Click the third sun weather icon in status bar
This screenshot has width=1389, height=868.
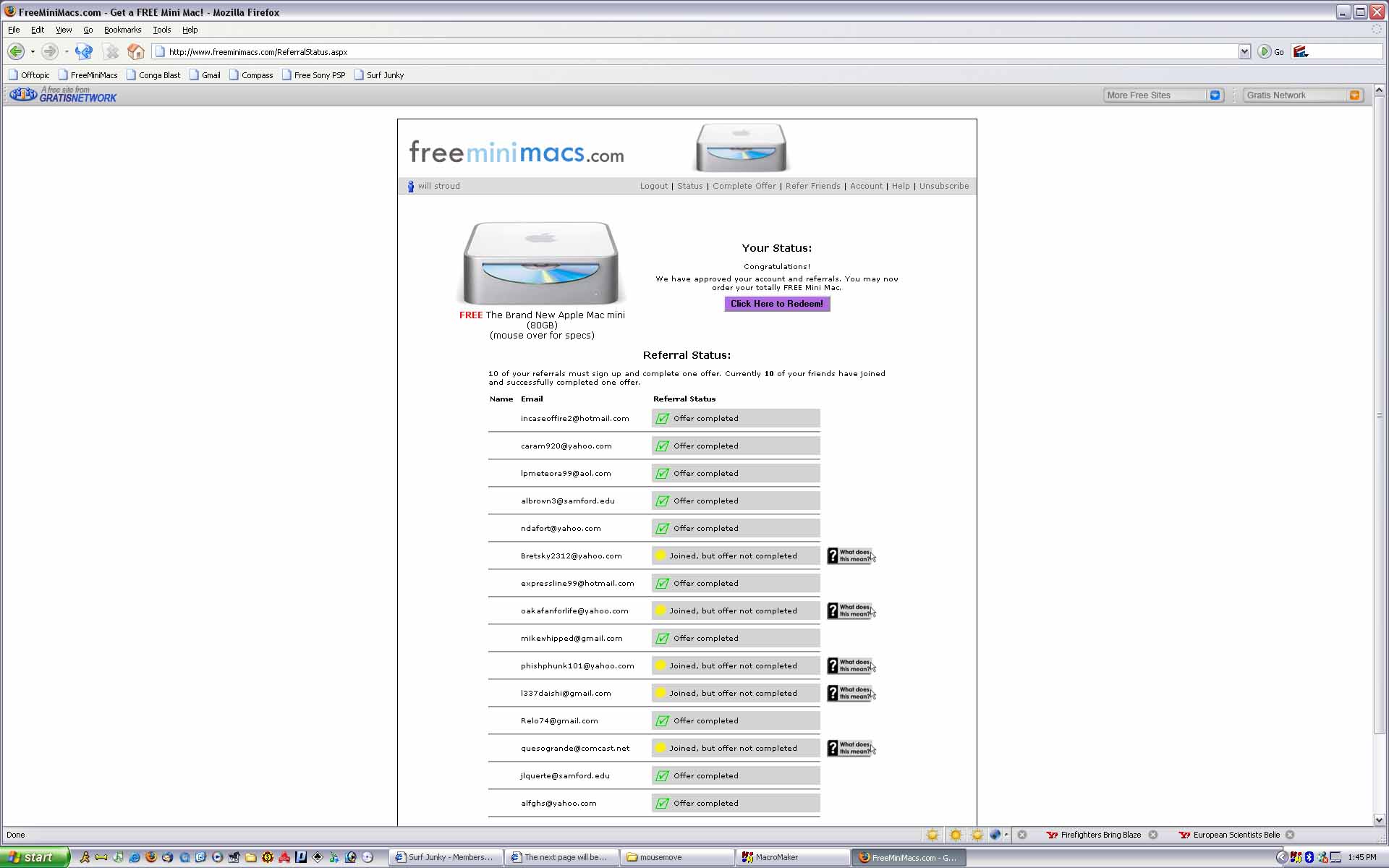977,835
